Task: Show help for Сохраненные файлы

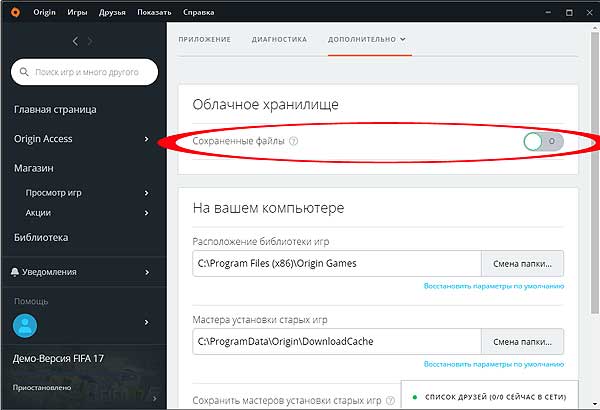Action: (x=293, y=141)
